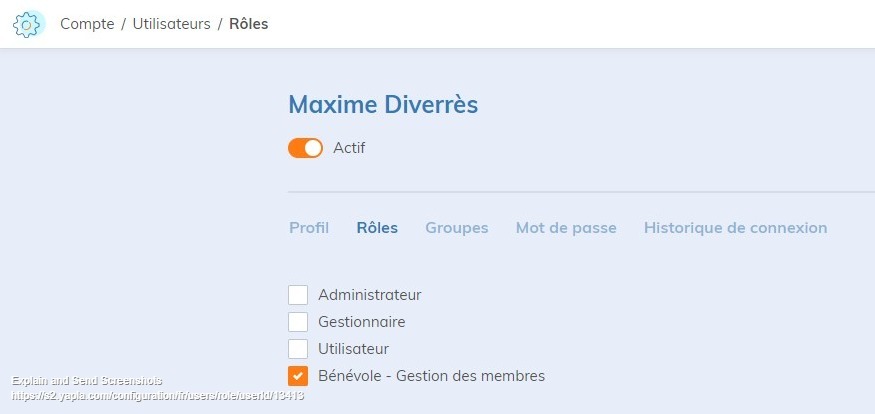Click the Administrateur role label

[x=369, y=295]
